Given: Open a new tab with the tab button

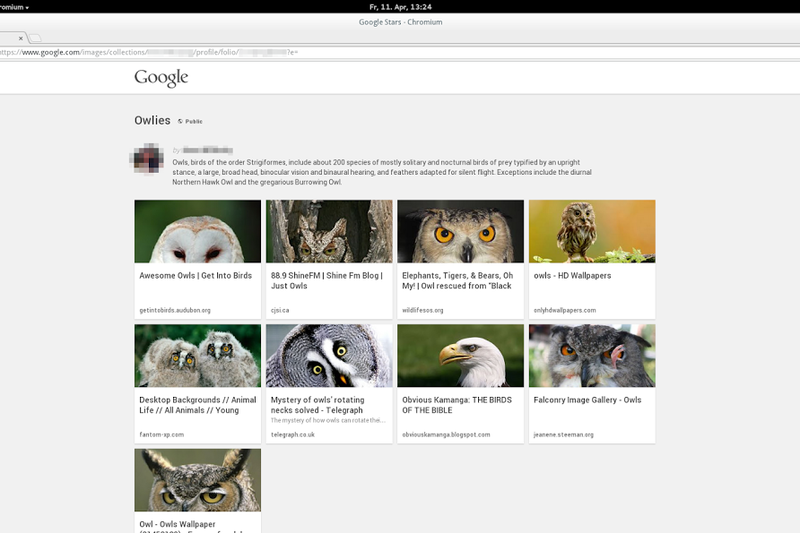Looking at the screenshot, I should [35, 38].
